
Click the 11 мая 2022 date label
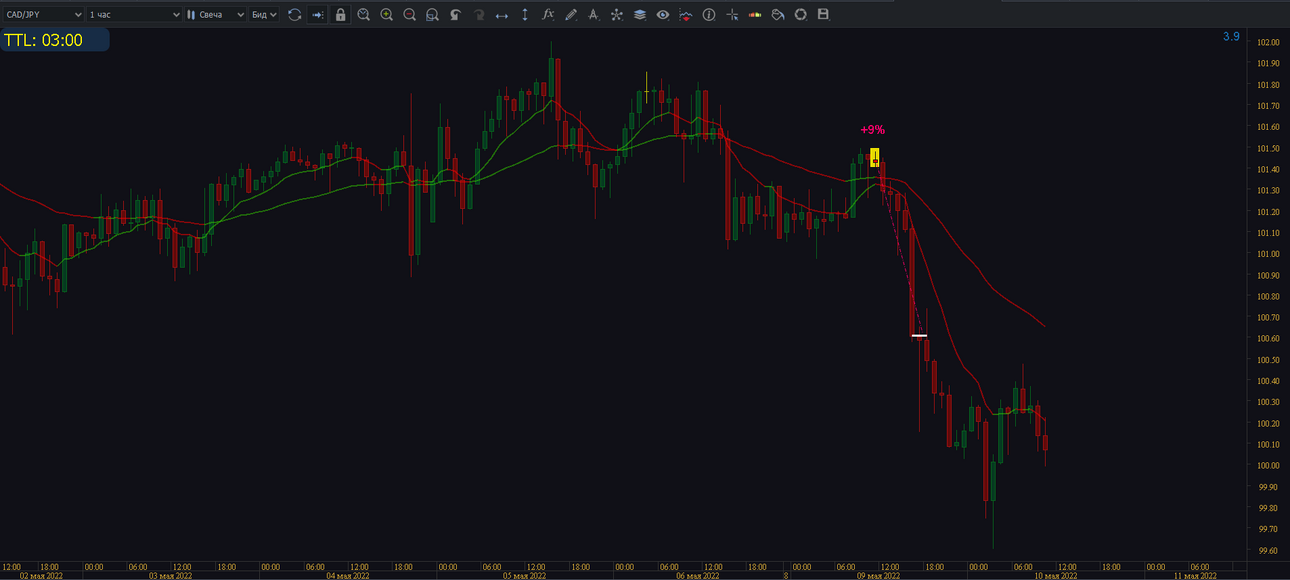point(1195,575)
